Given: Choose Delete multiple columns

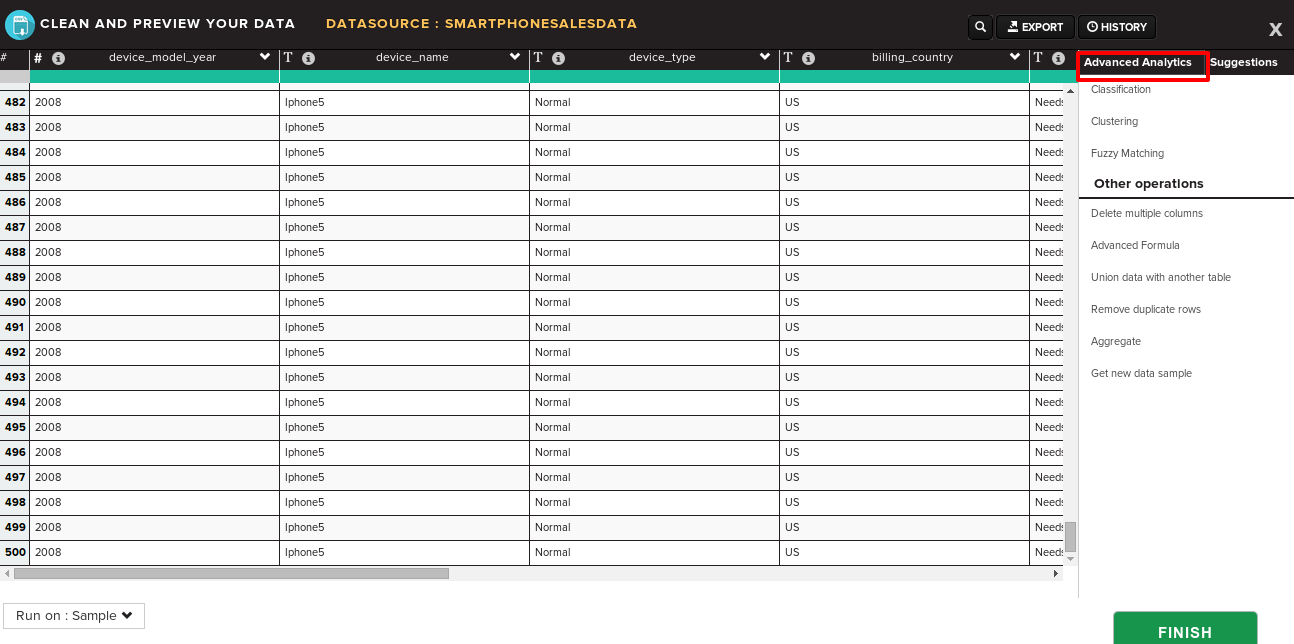Looking at the screenshot, I should [1147, 213].
